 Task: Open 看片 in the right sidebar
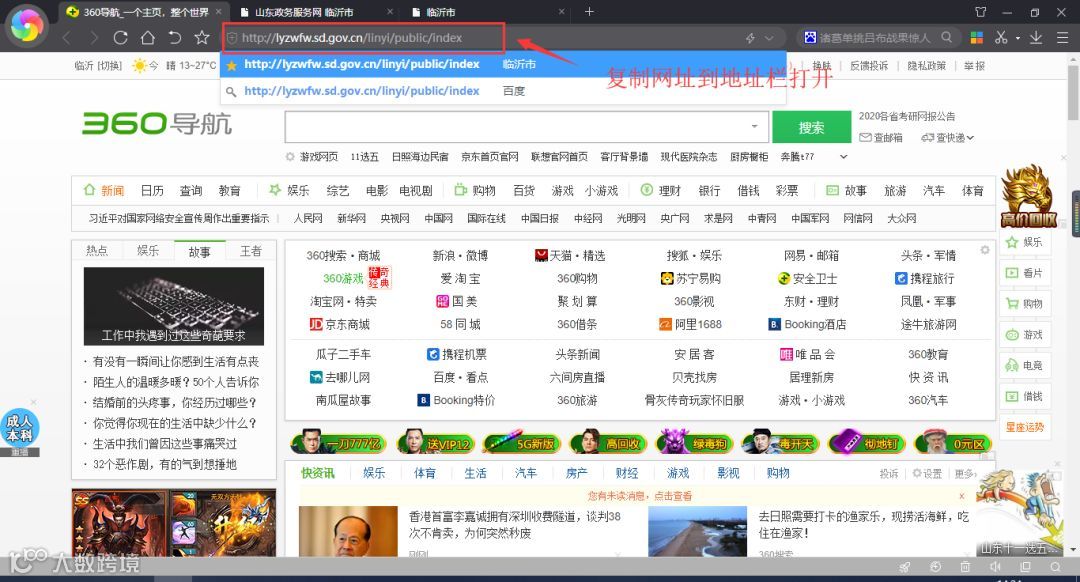(1024, 273)
